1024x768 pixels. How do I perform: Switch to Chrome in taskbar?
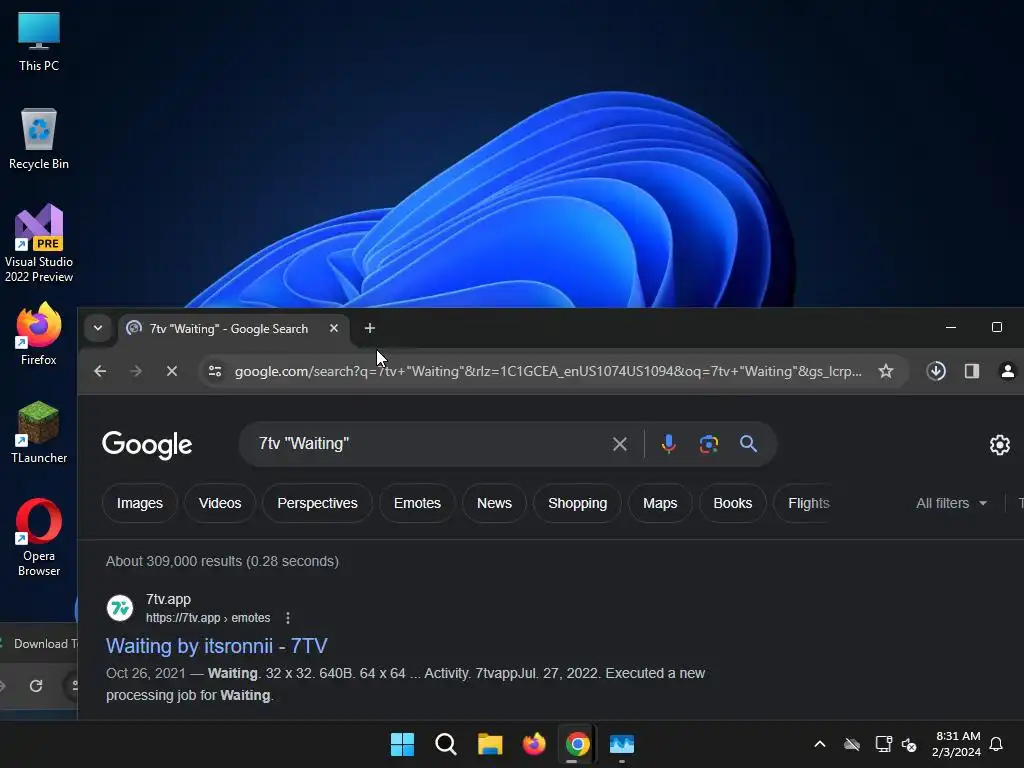577,744
